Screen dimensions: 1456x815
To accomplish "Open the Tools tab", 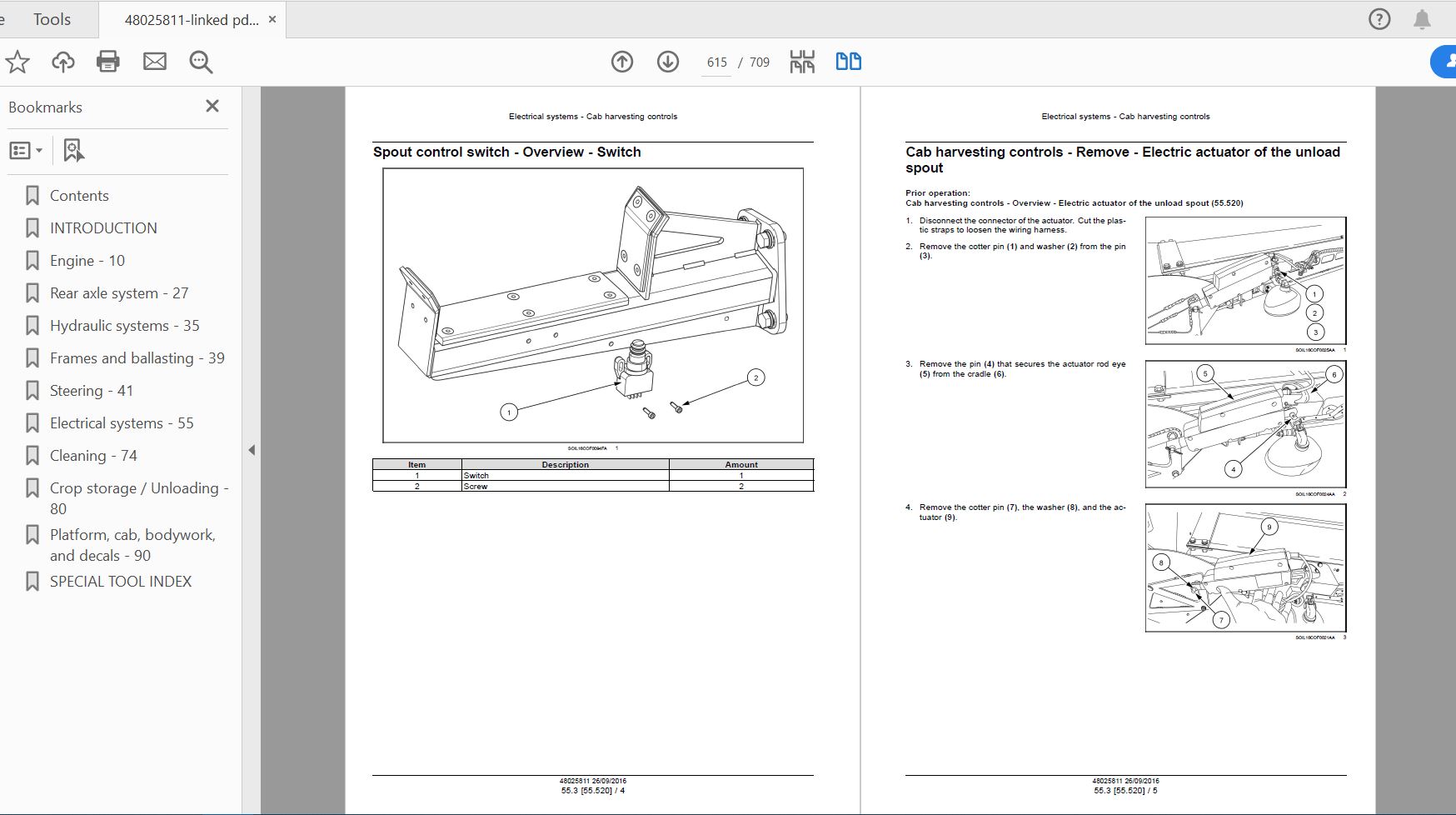I will click(52, 19).
